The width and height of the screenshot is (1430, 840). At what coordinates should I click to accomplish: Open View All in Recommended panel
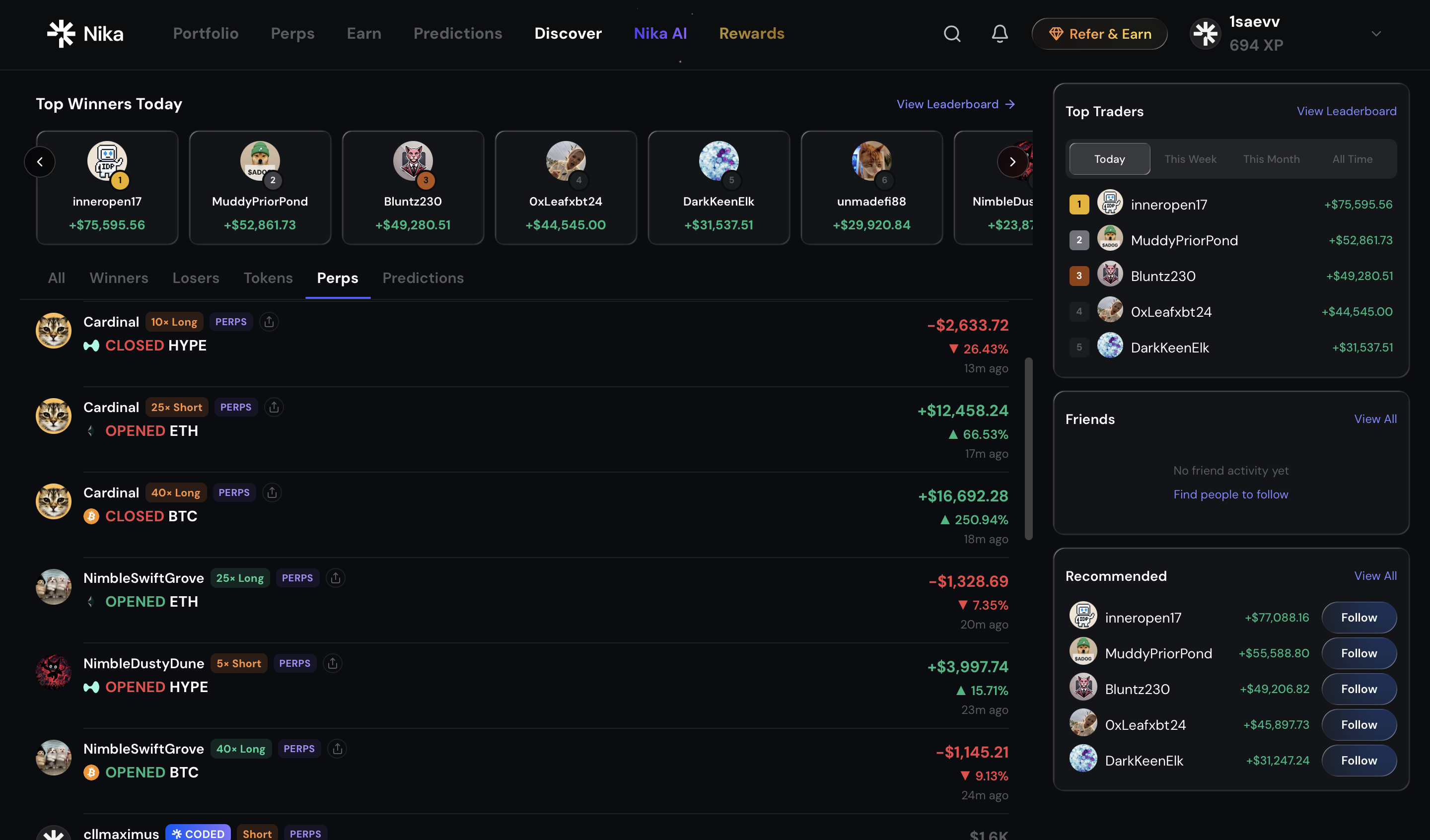click(1375, 575)
